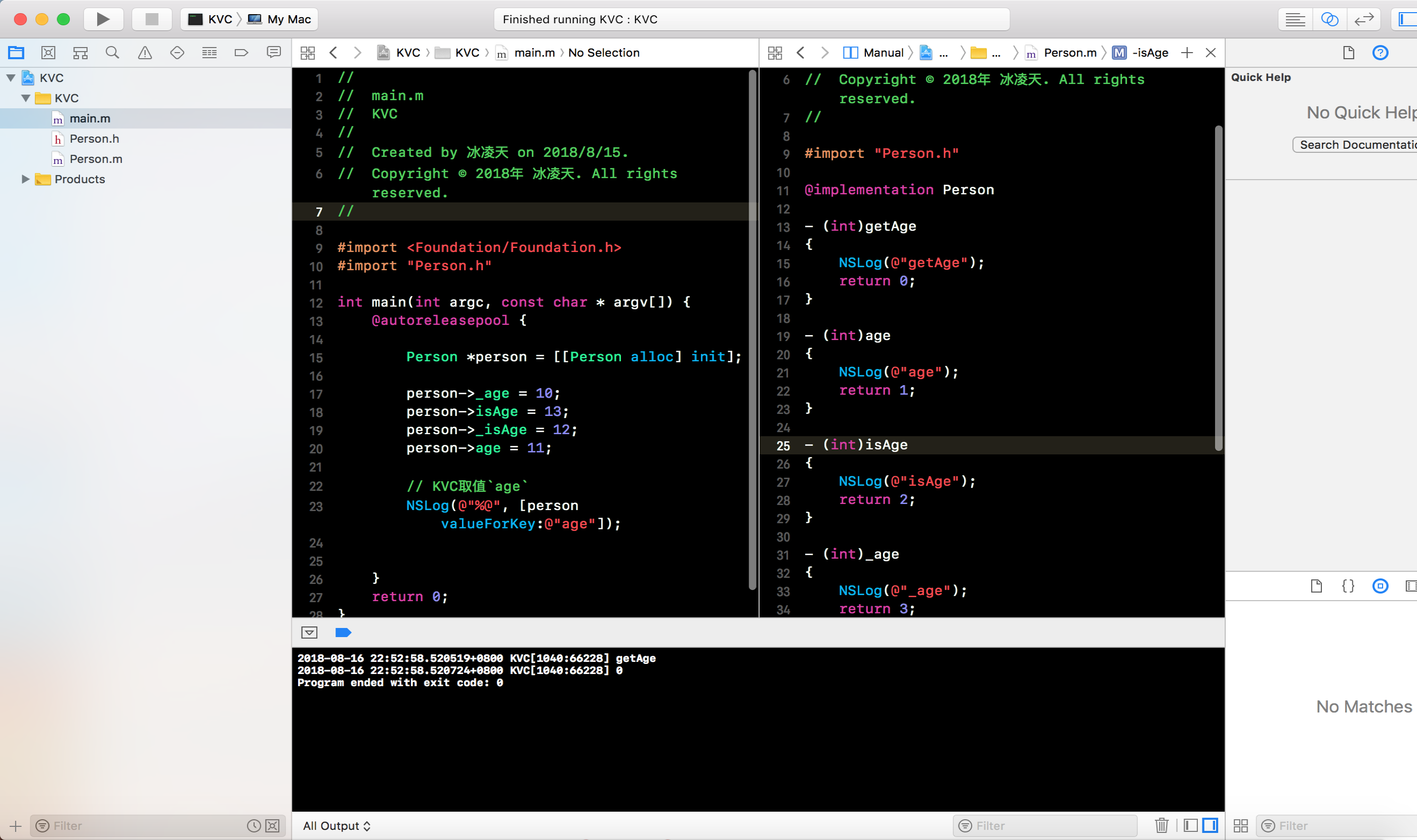Open the Find navigator magnifier icon
The height and width of the screenshot is (840, 1417).
pos(112,53)
